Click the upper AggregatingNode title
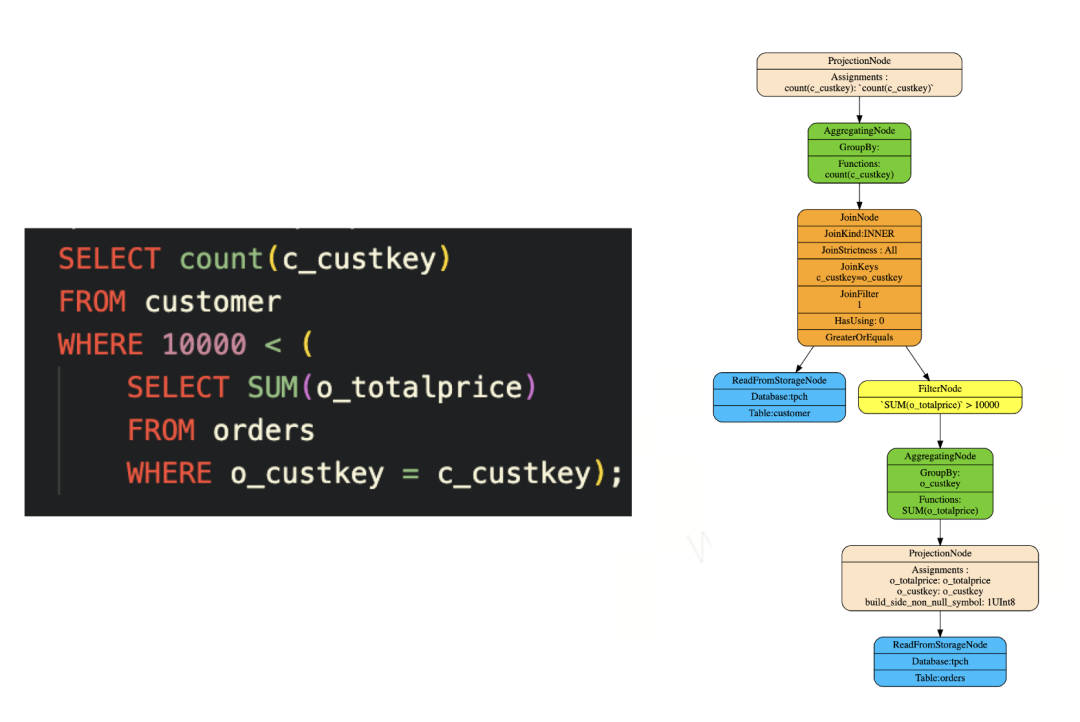Viewport: 1080px width, 722px height. [x=859, y=131]
